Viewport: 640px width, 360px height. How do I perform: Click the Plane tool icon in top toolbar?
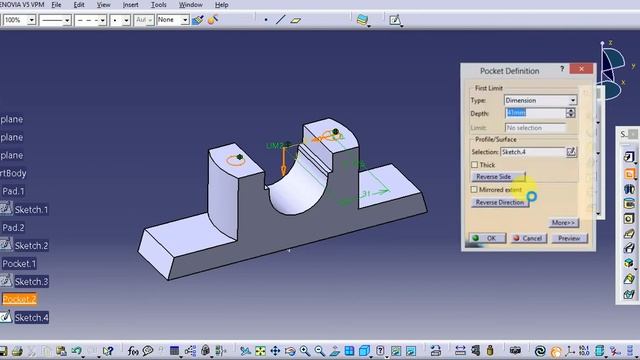click(x=296, y=20)
